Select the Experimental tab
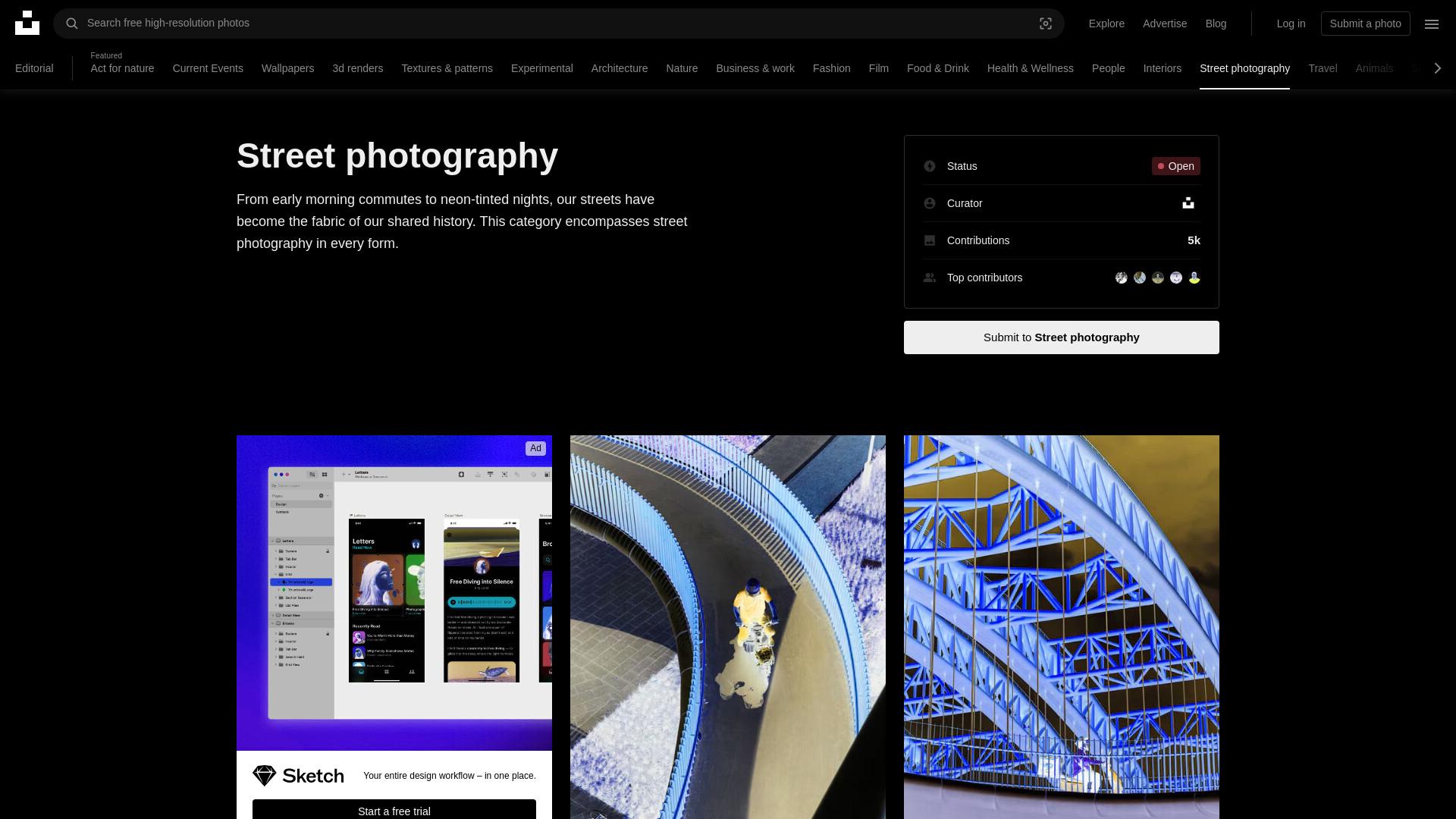The image size is (1456, 819). click(541, 68)
